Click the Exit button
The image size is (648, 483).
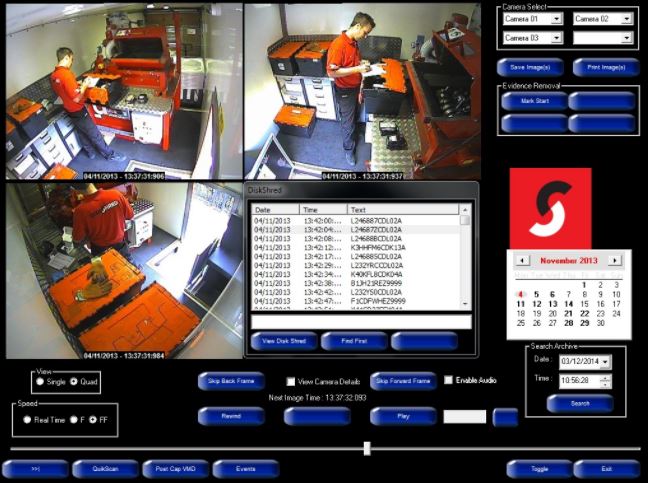tap(607, 469)
